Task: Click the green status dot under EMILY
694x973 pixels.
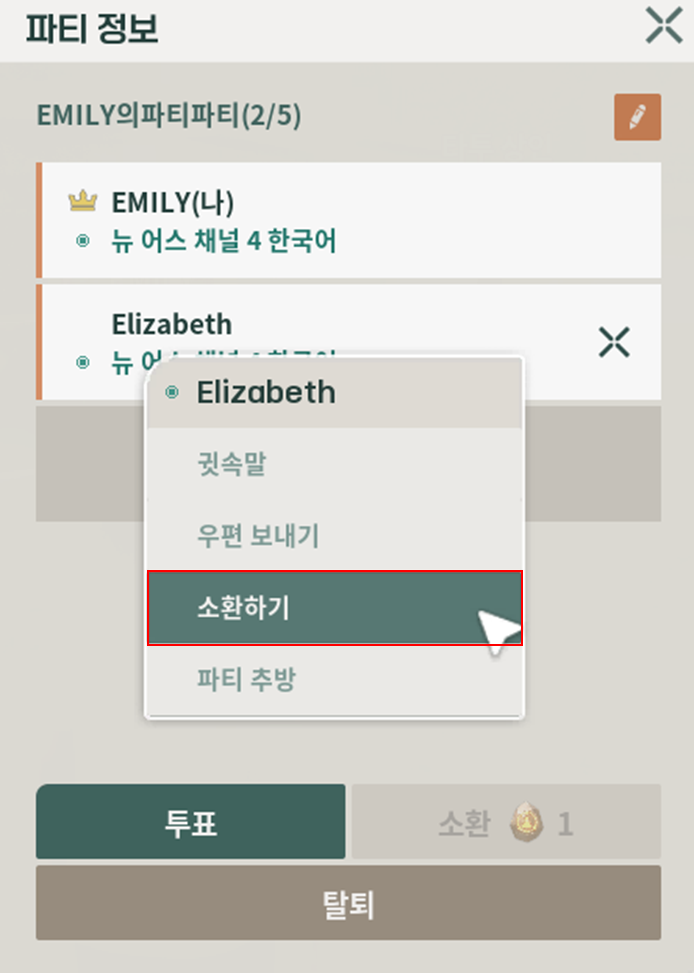Action: (83, 241)
